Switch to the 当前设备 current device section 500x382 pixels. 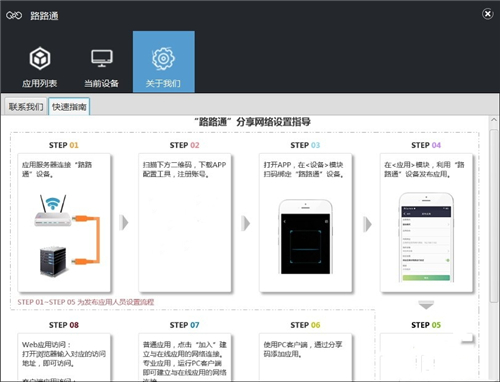point(102,67)
